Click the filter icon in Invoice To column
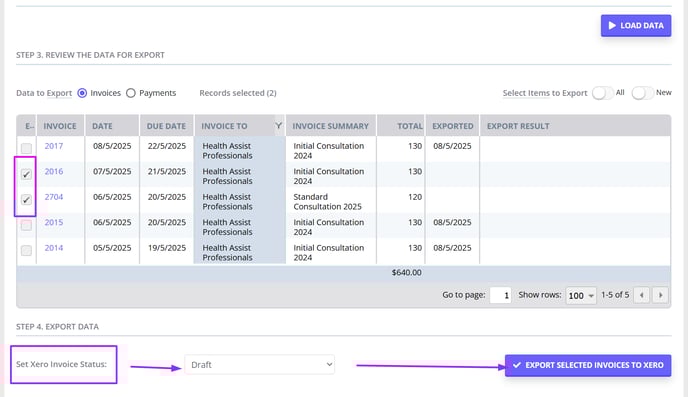The image size is (688, 397). coord(279,126)
